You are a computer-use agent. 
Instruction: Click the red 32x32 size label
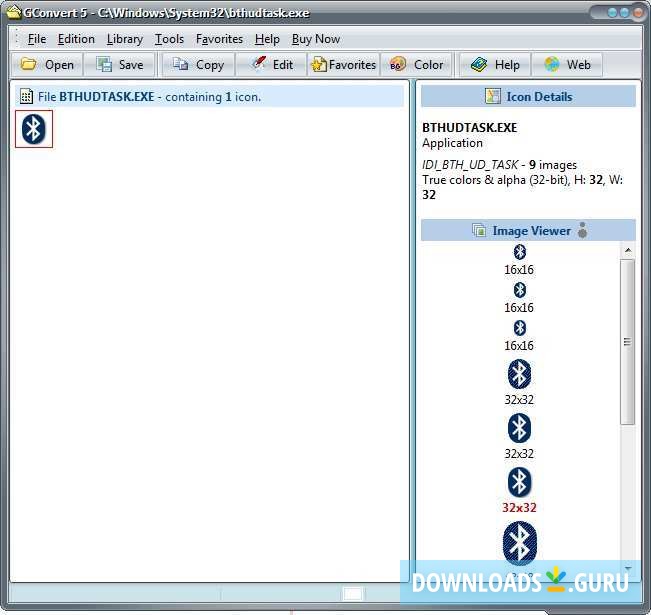519,507
